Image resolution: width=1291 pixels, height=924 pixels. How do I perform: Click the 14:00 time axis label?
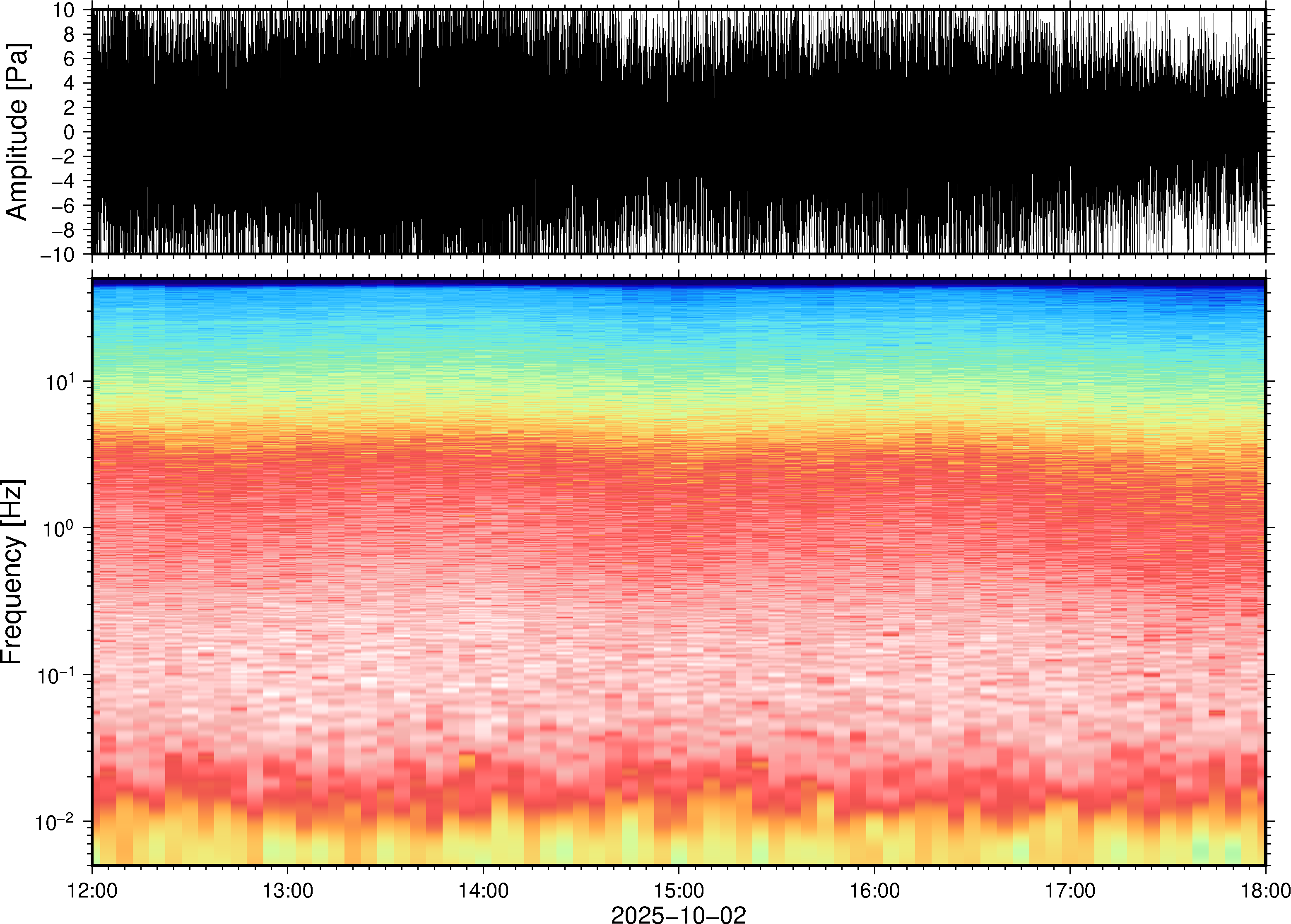click(483, 890)
